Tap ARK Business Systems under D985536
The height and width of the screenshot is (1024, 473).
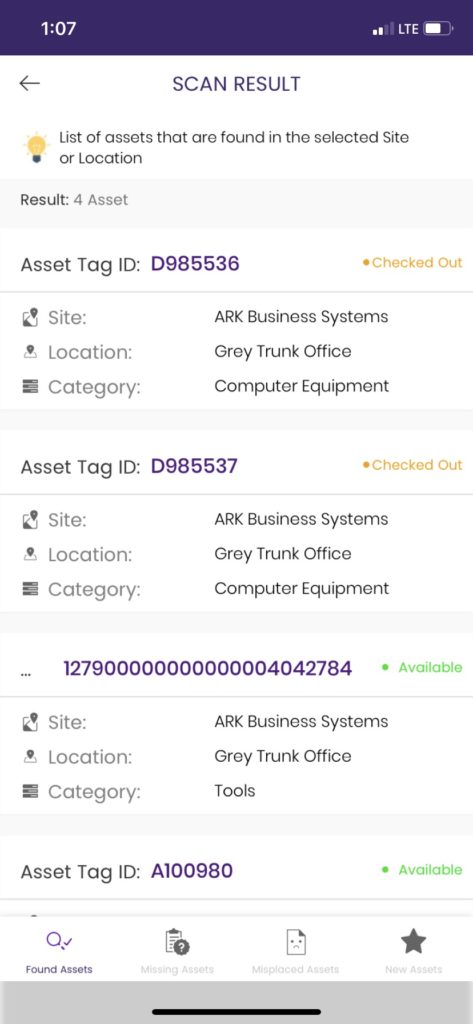(301, 317)
